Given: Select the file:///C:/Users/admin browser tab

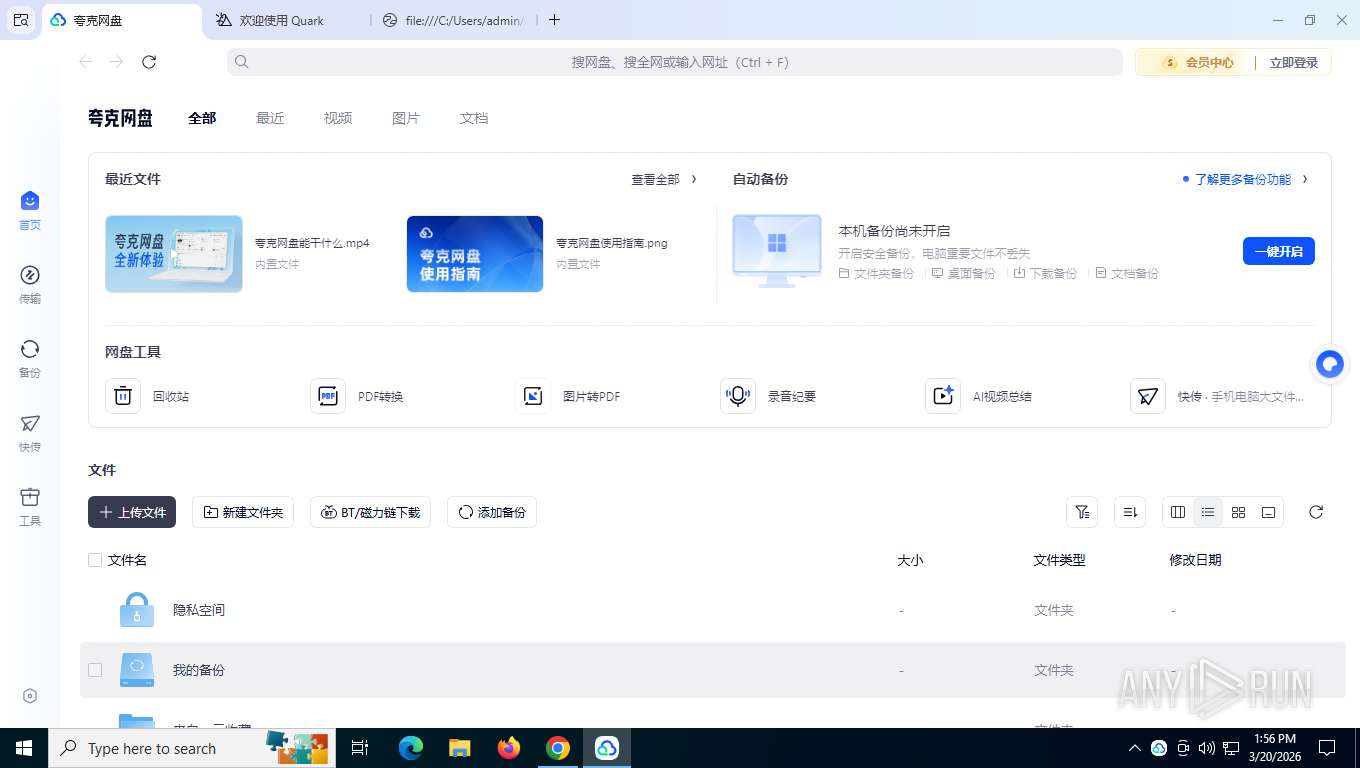Looking at the screenshot, I should tap(456, 20).
